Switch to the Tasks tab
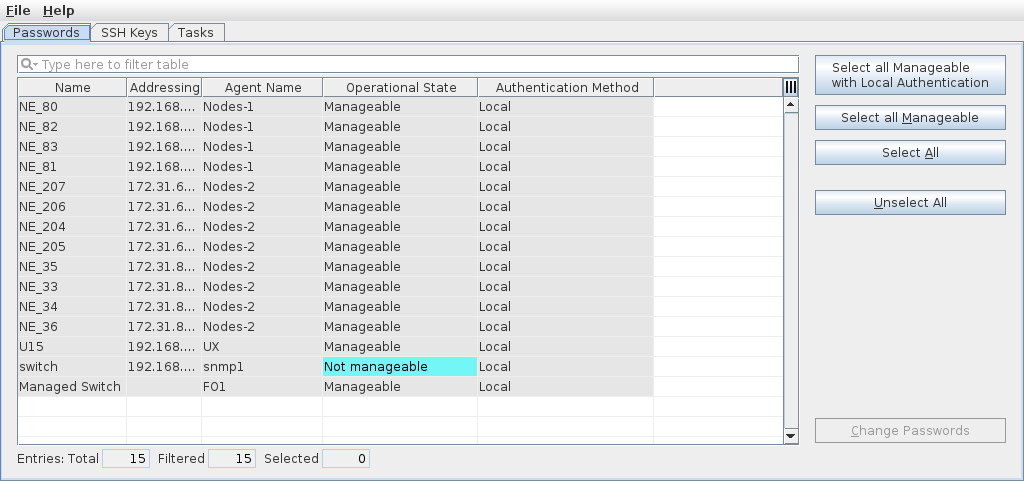 [x=195, y=32]
